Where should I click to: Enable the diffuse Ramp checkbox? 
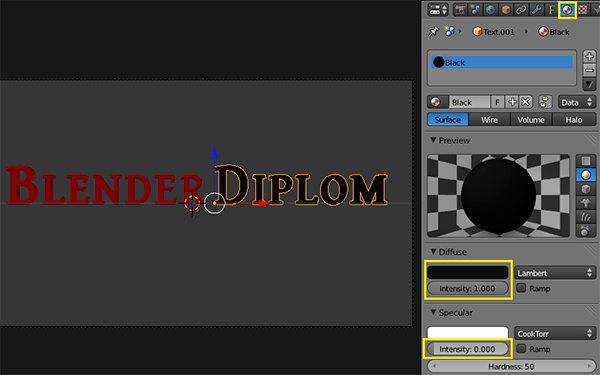click(x=521, y=288)
